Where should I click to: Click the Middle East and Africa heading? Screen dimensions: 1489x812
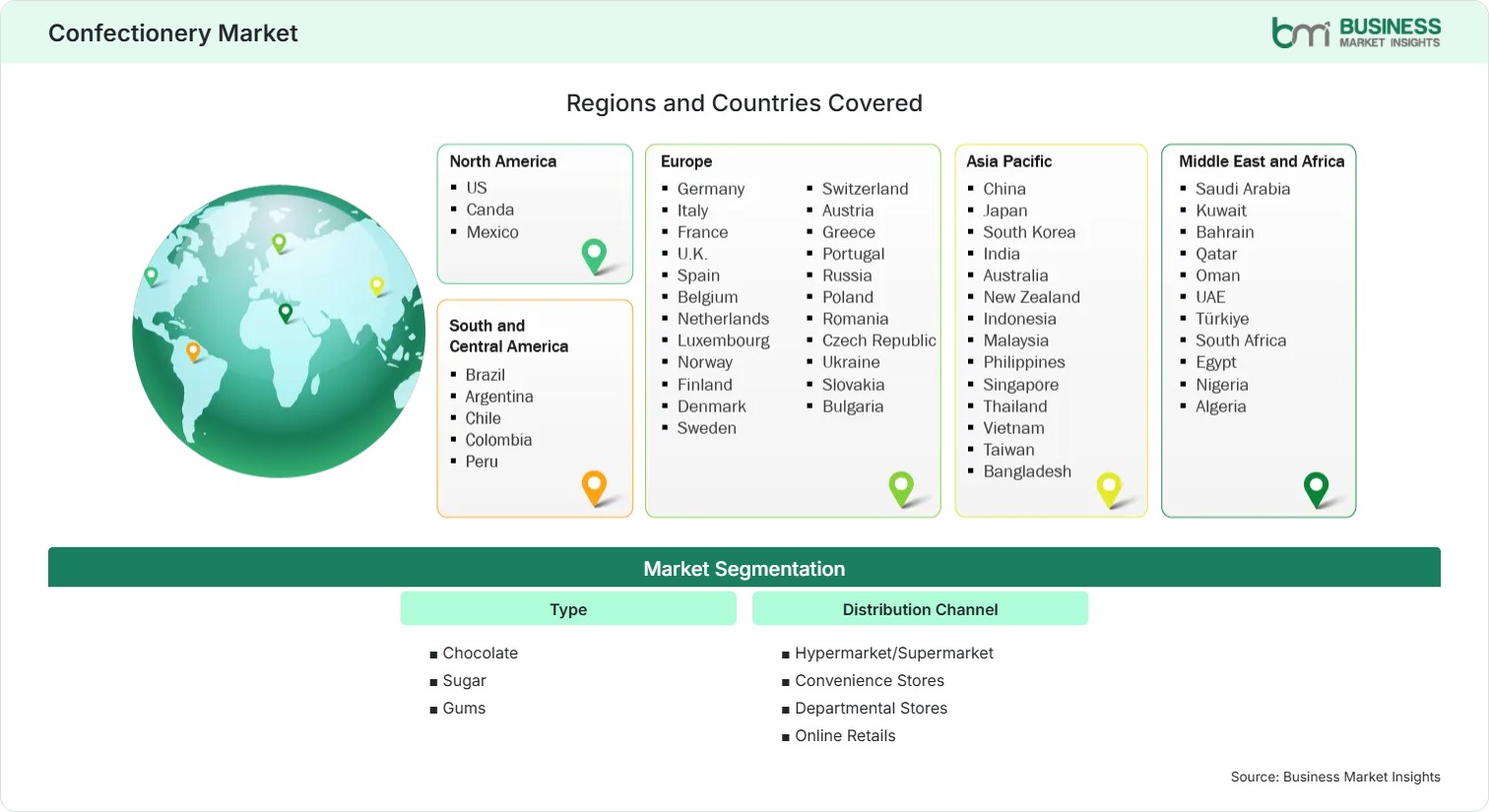click(1262, 161)
